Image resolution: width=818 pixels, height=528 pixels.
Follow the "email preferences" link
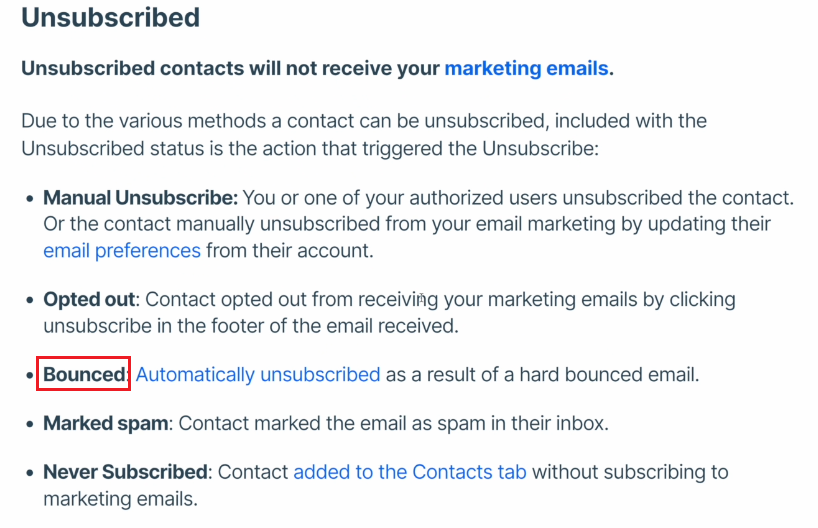(122, 251)
